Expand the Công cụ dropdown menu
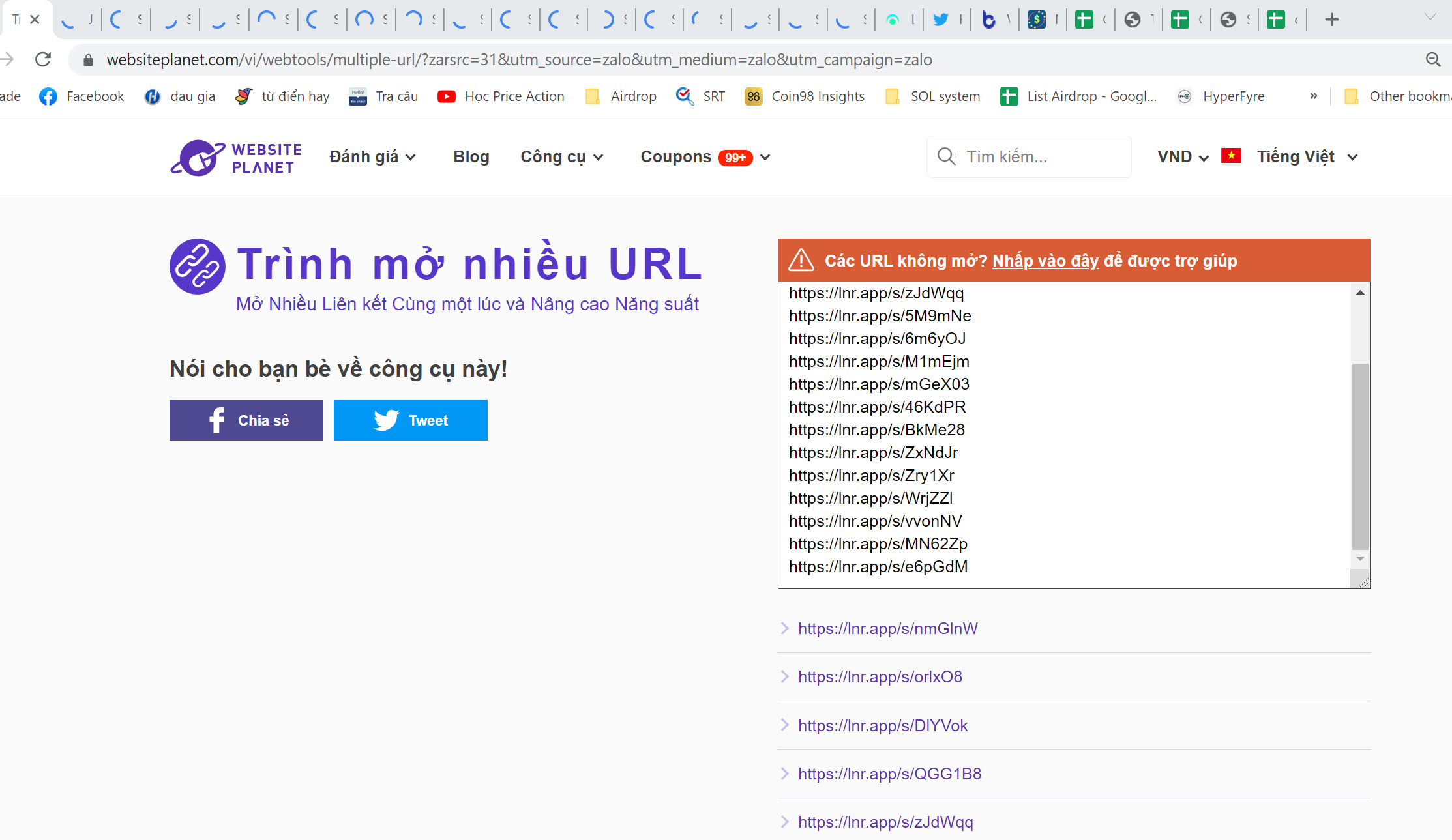 click(x=561, y=157)
